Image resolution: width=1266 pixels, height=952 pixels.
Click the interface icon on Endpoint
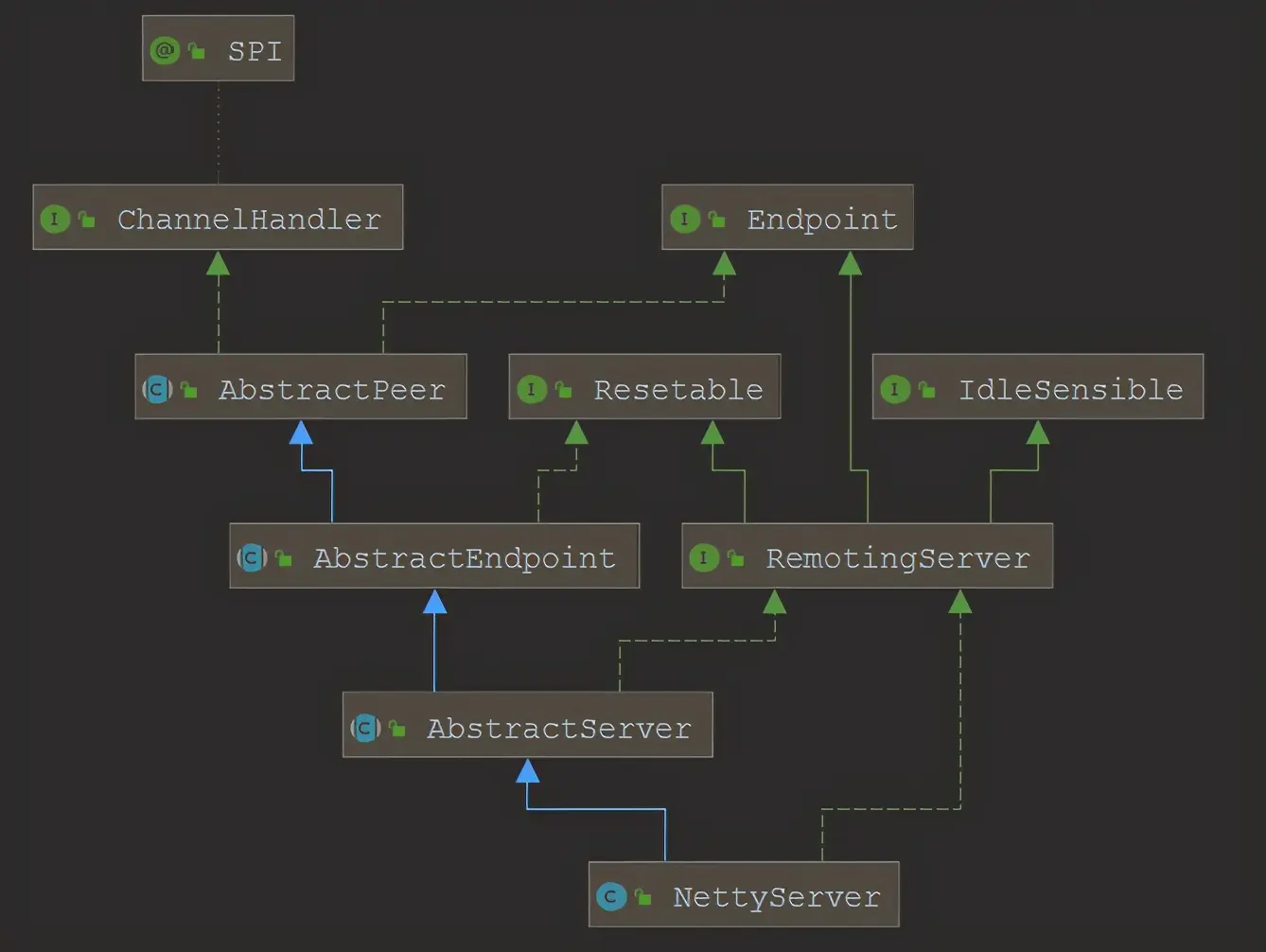coord(685,220)
